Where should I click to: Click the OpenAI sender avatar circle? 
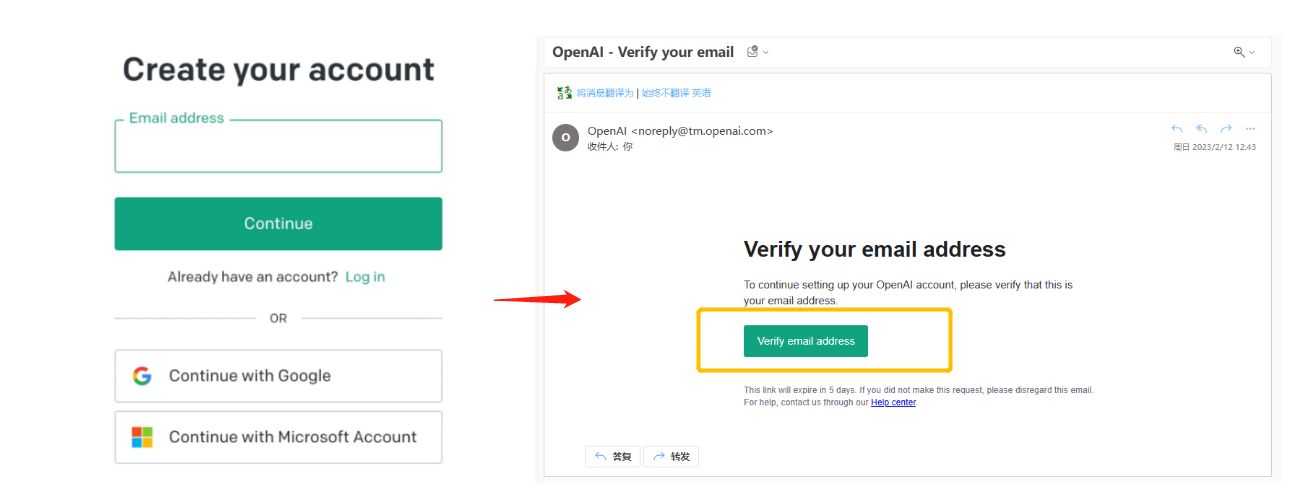click(566, 138)
